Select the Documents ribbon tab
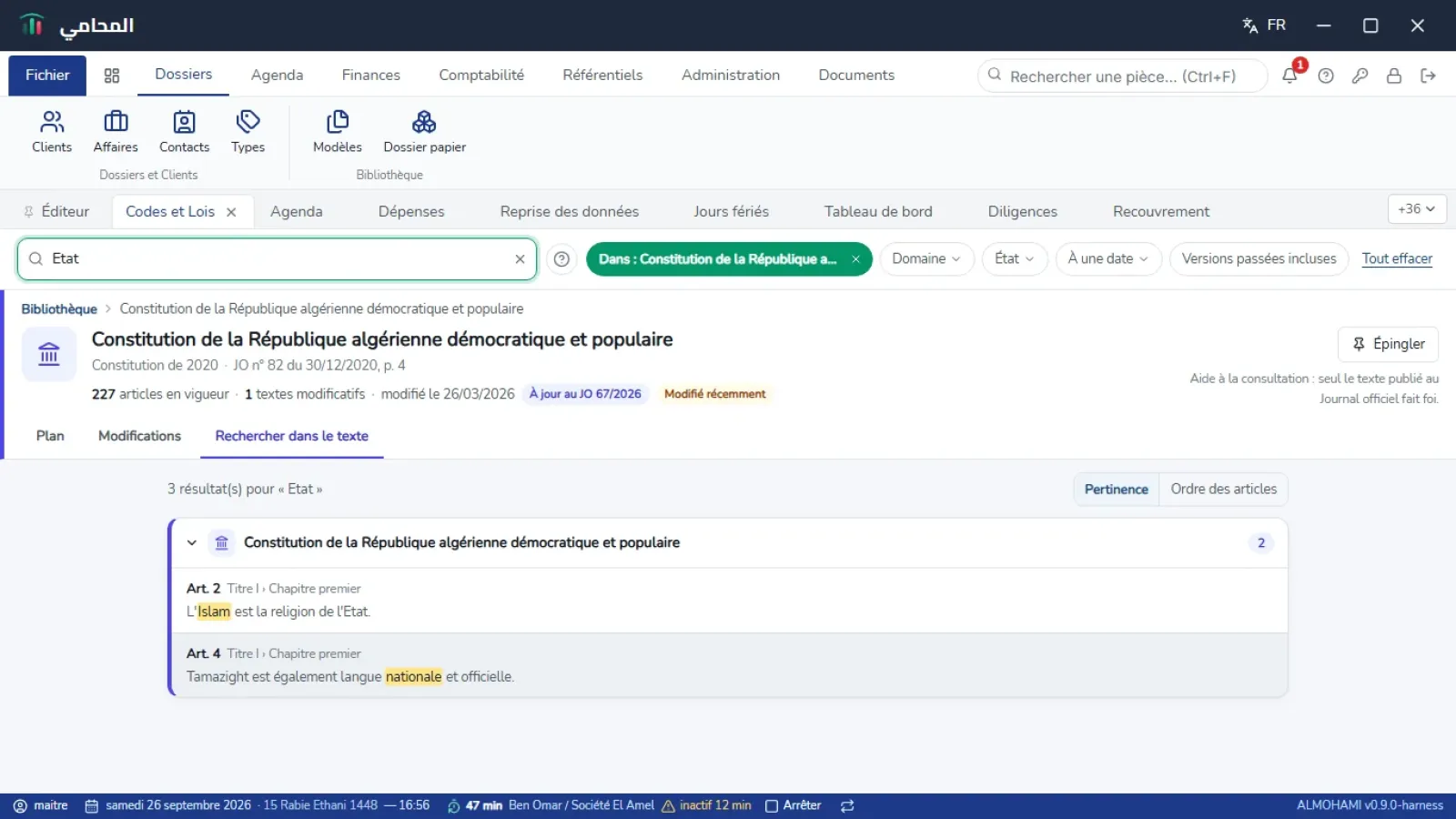Viewport: 1456px width, 819px height. click(856, 76)
